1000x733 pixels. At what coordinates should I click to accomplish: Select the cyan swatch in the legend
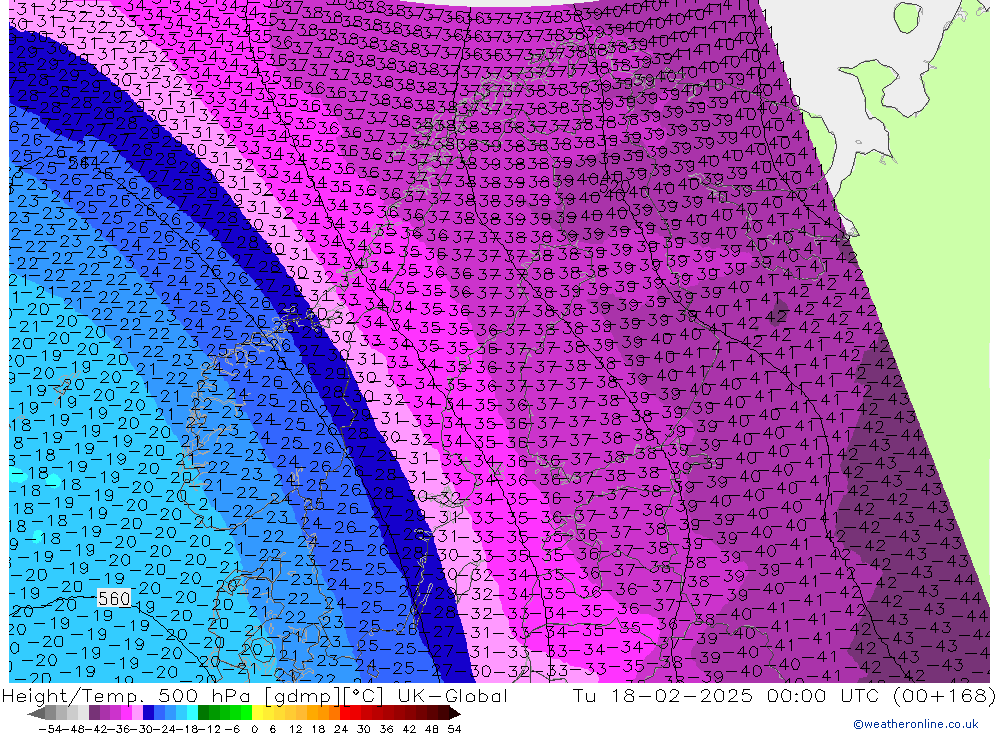click(x=192, y=713)
